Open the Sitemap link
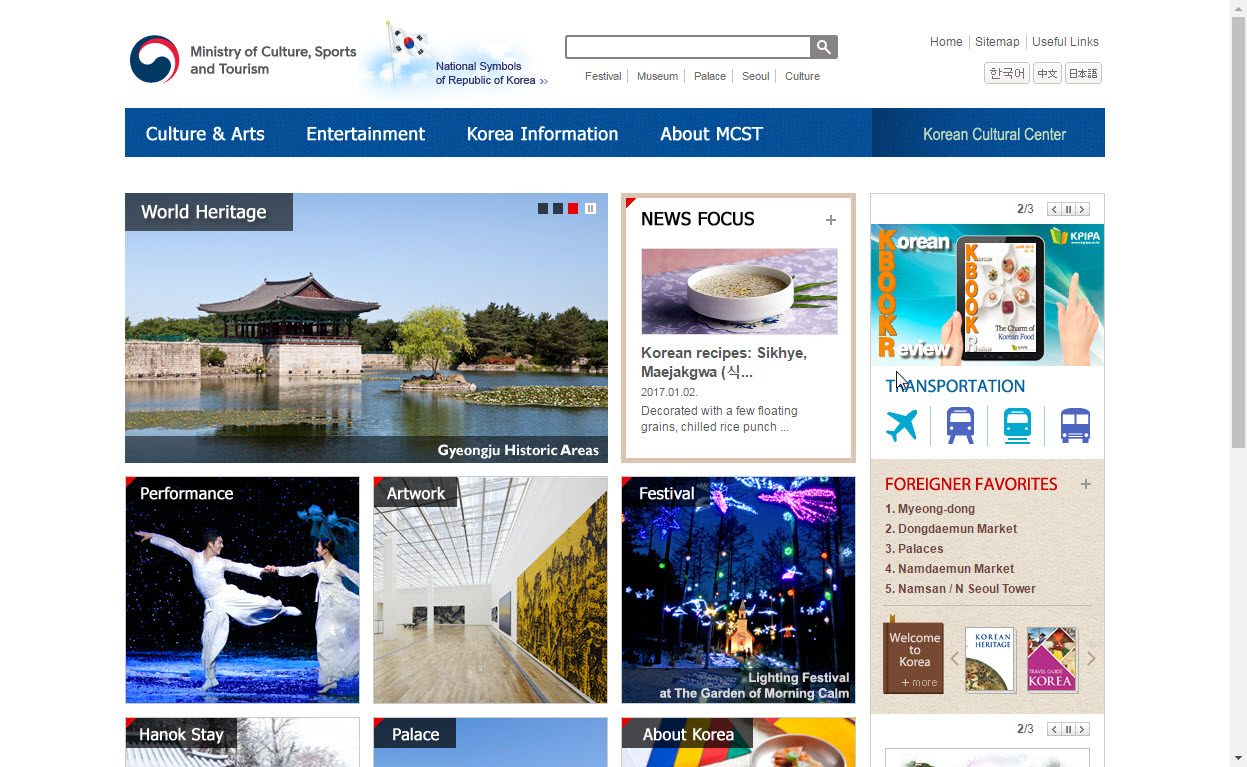 (x=997, y=42)
